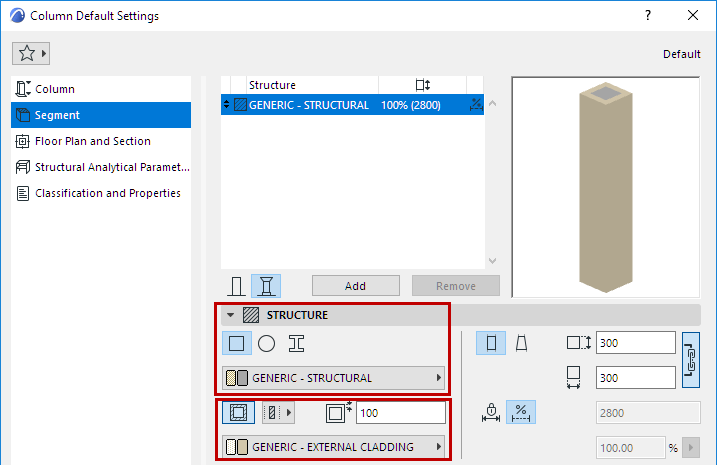Click the EXTERNAL CLADDING material swatch

[237, 447]
